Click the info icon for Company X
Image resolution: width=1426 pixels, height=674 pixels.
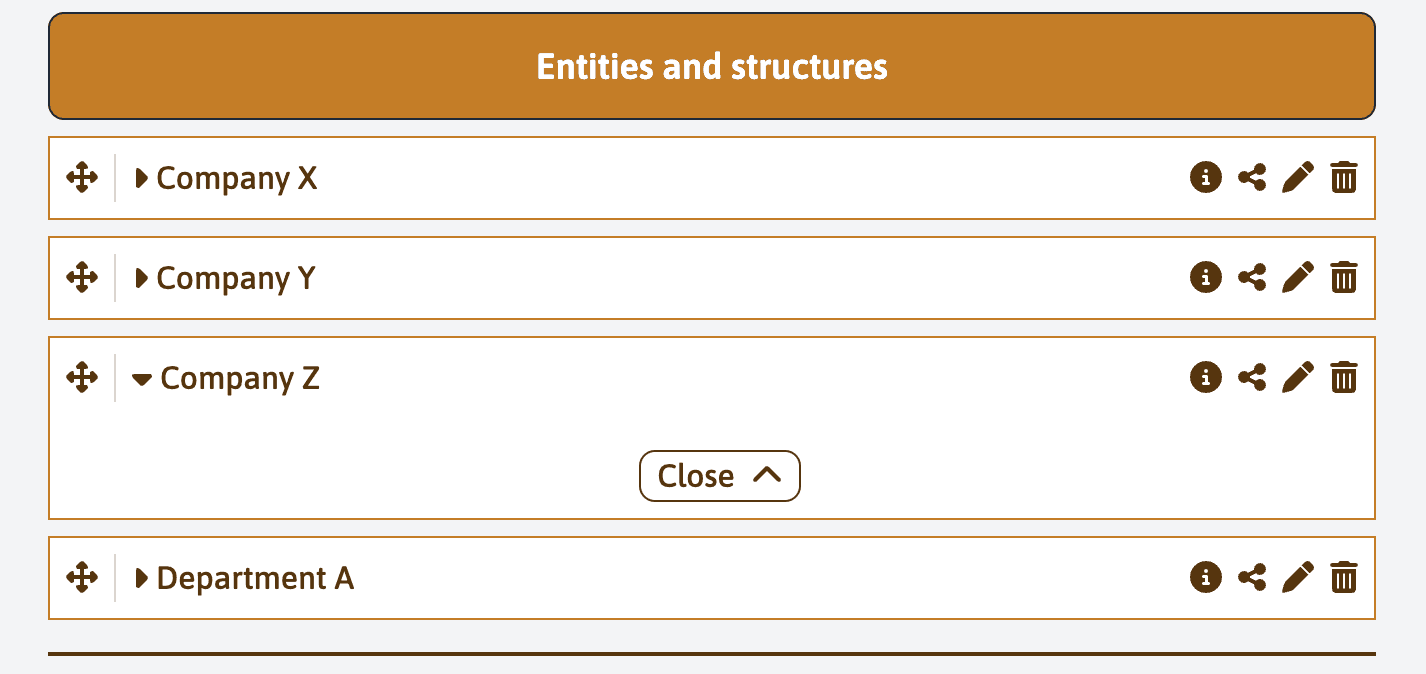pos(1206,178)
